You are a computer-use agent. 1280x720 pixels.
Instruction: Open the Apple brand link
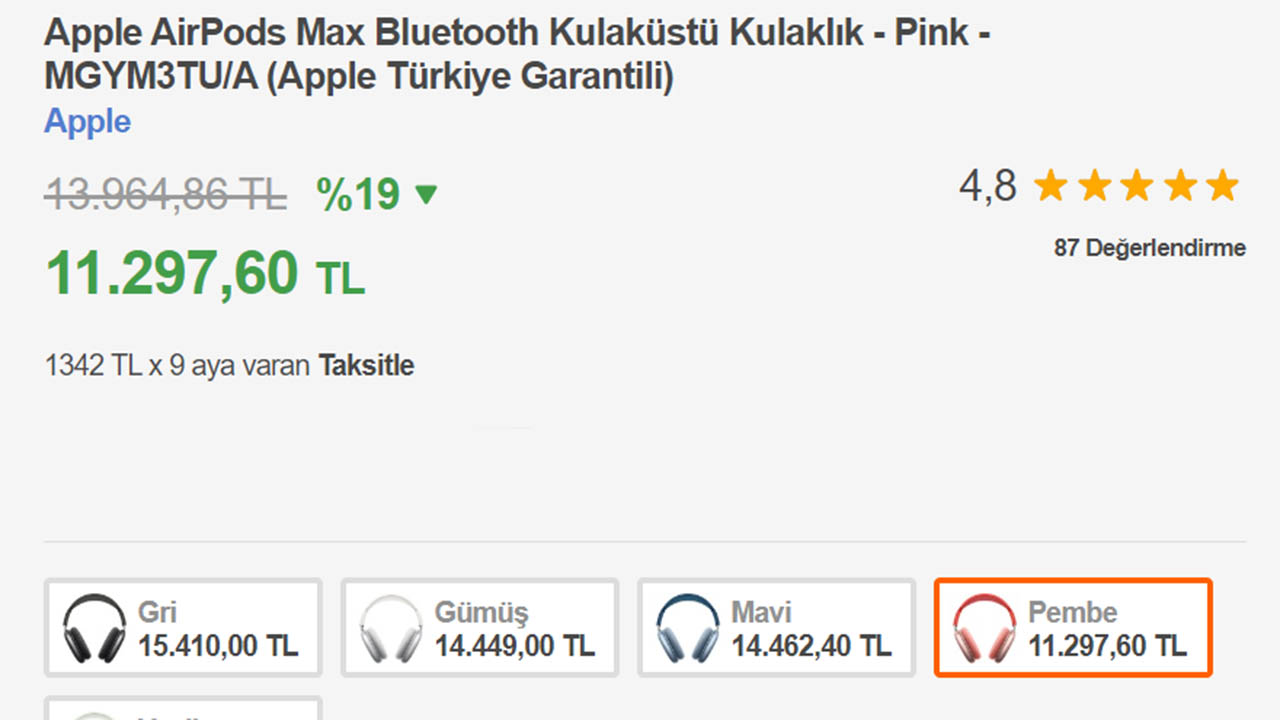tap(87, 122)
